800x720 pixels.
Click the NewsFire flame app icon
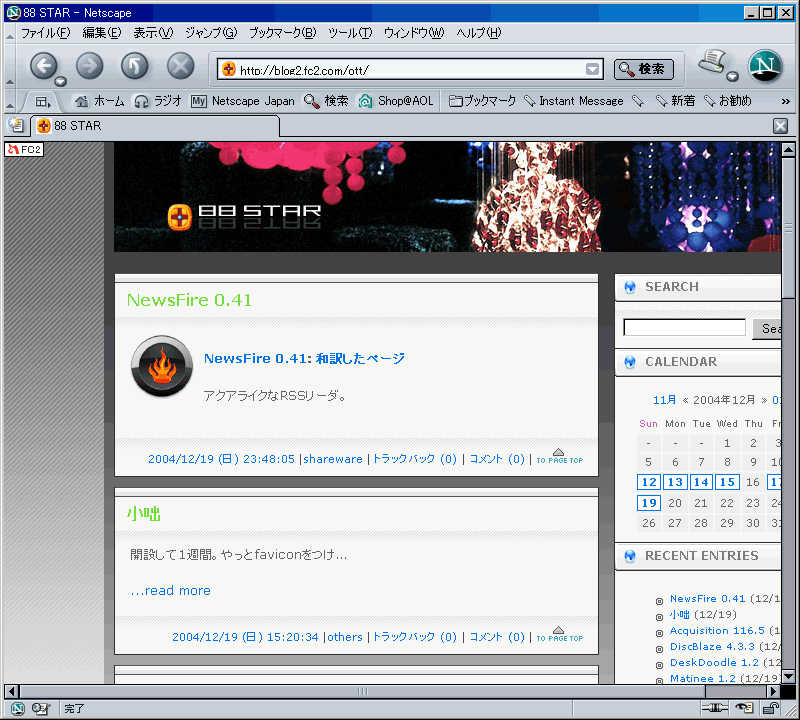[162, 366]
